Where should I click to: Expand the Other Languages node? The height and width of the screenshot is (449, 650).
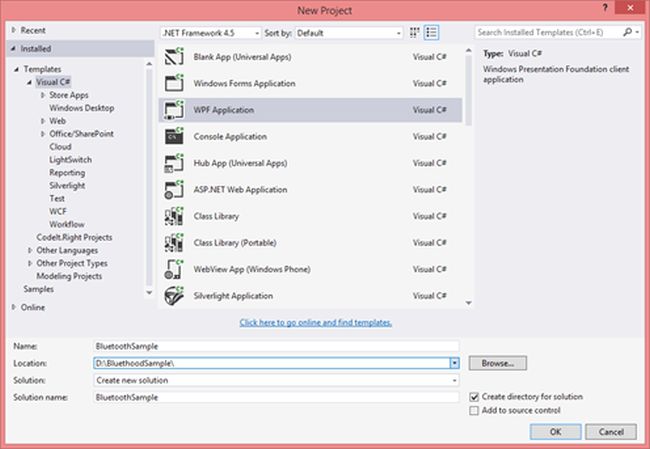(x=30, y=250)
